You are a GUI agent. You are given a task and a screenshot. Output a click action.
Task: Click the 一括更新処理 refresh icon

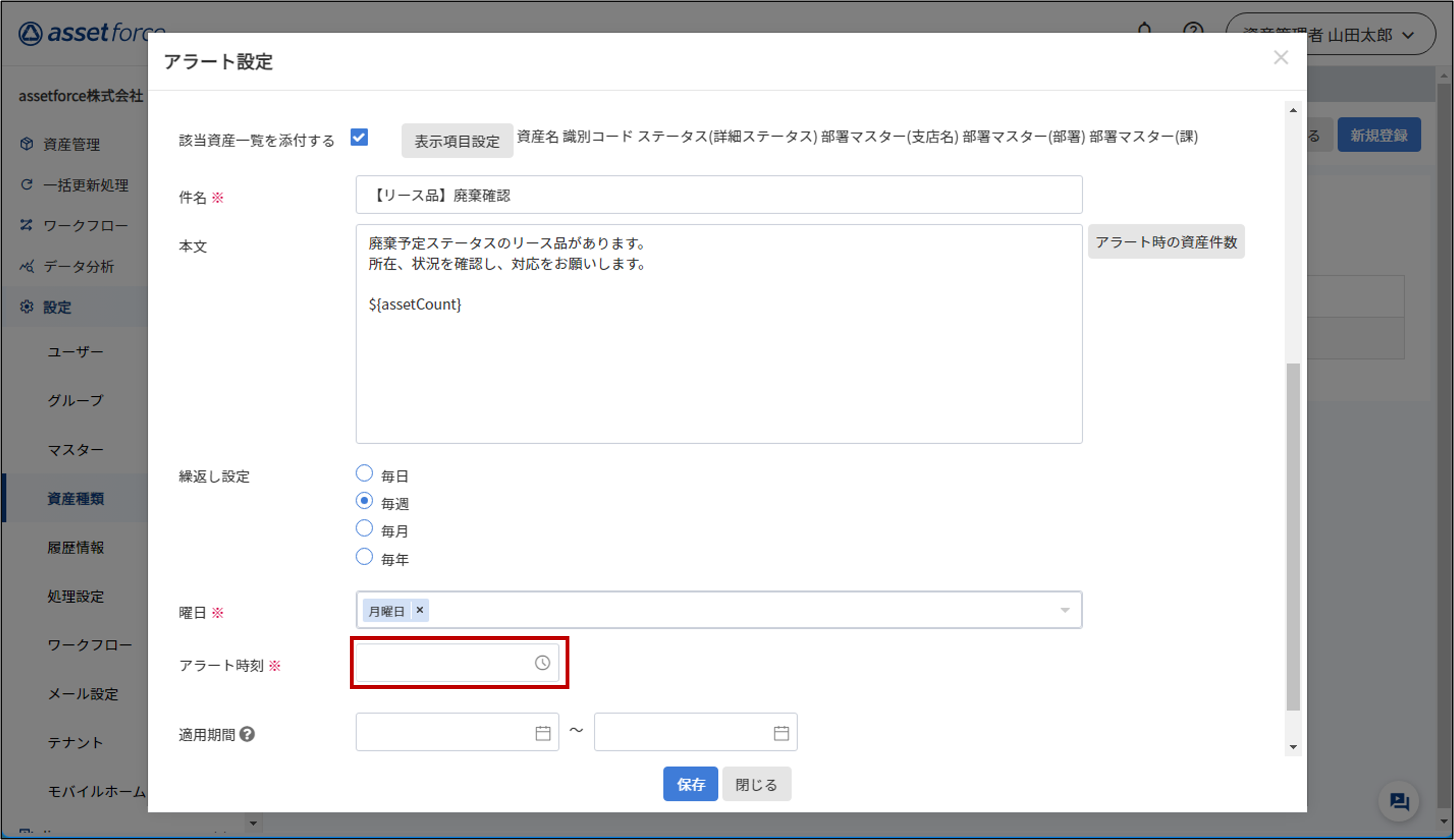tap(27, 184)
